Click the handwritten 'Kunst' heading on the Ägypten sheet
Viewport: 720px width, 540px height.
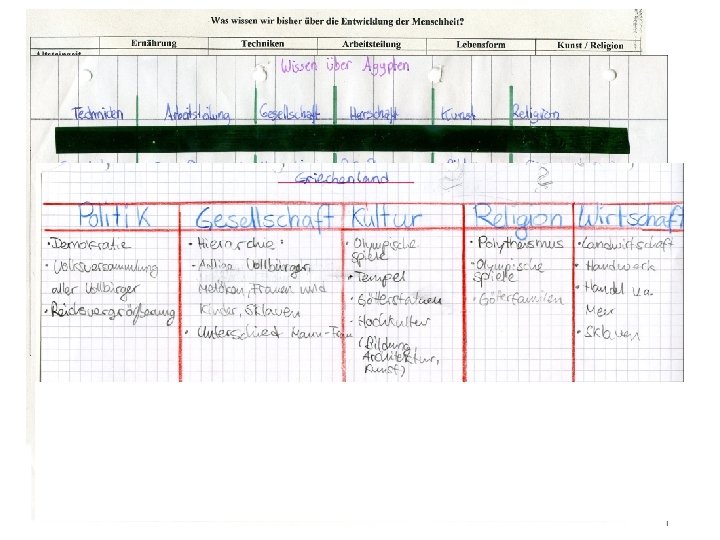tap(458, 114)
